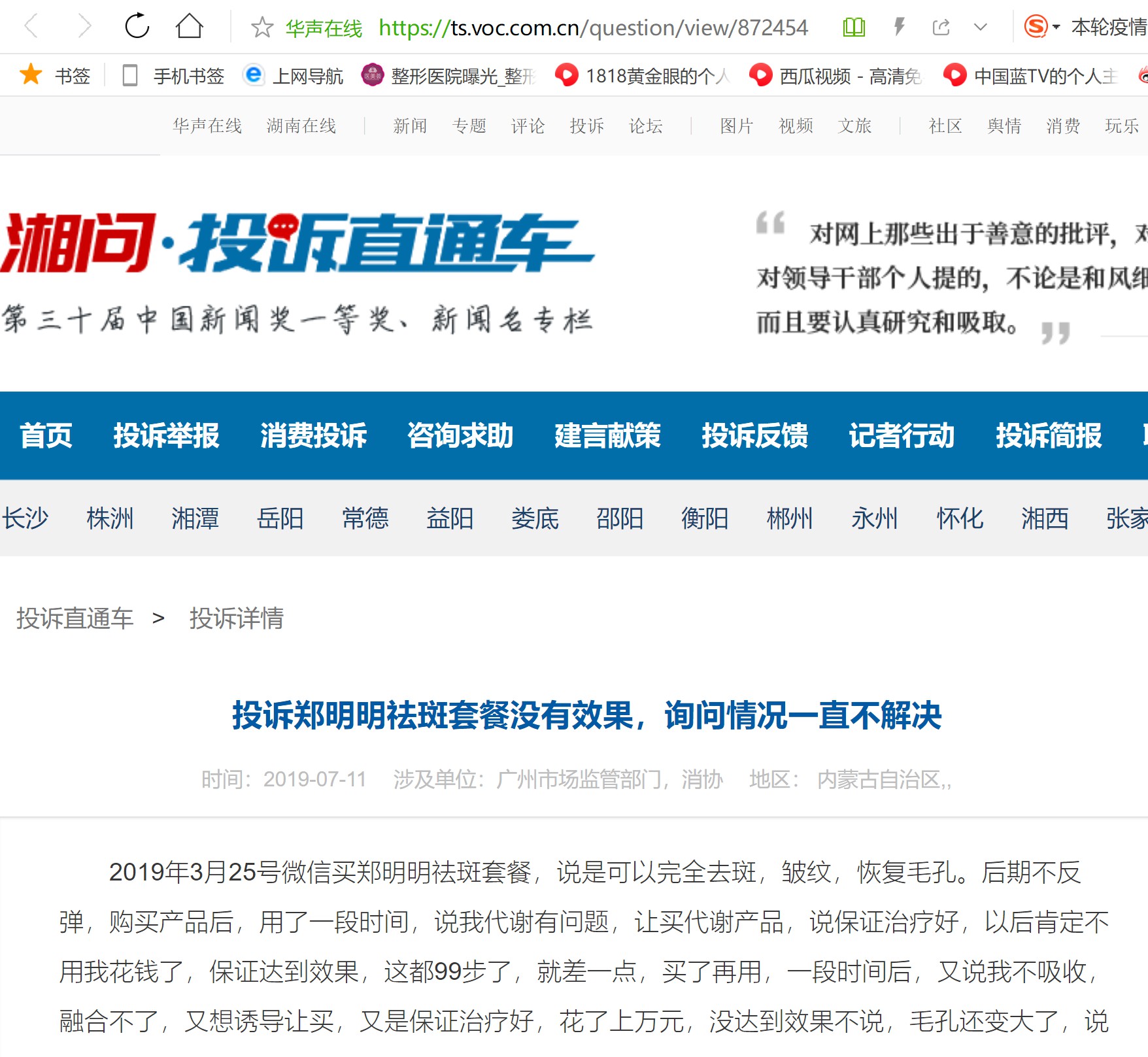The width and height of the screenshot is (1148, 1057).
Task: Choose 常德 city tab
Action: pos(365,518)
